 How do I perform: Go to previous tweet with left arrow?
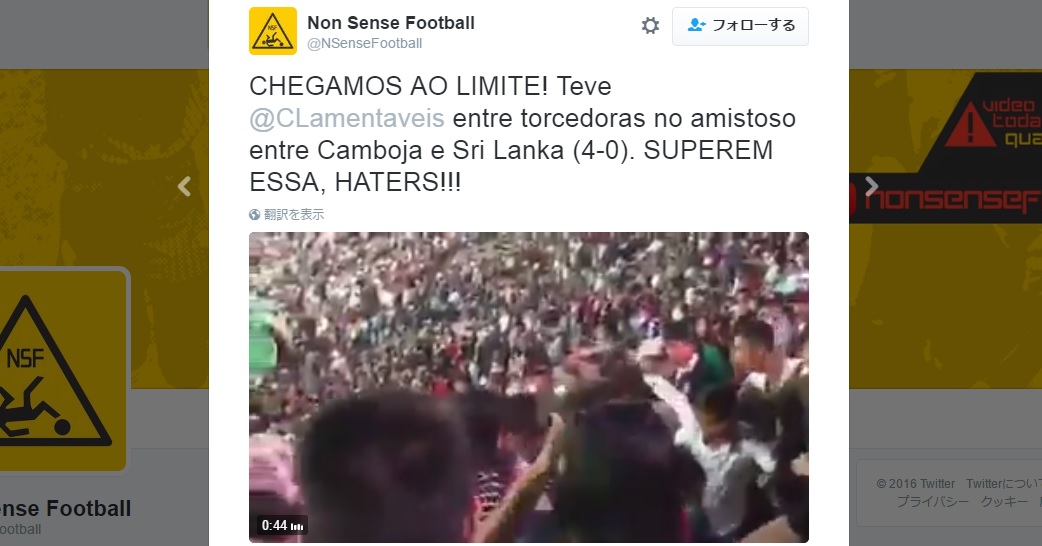184,186
